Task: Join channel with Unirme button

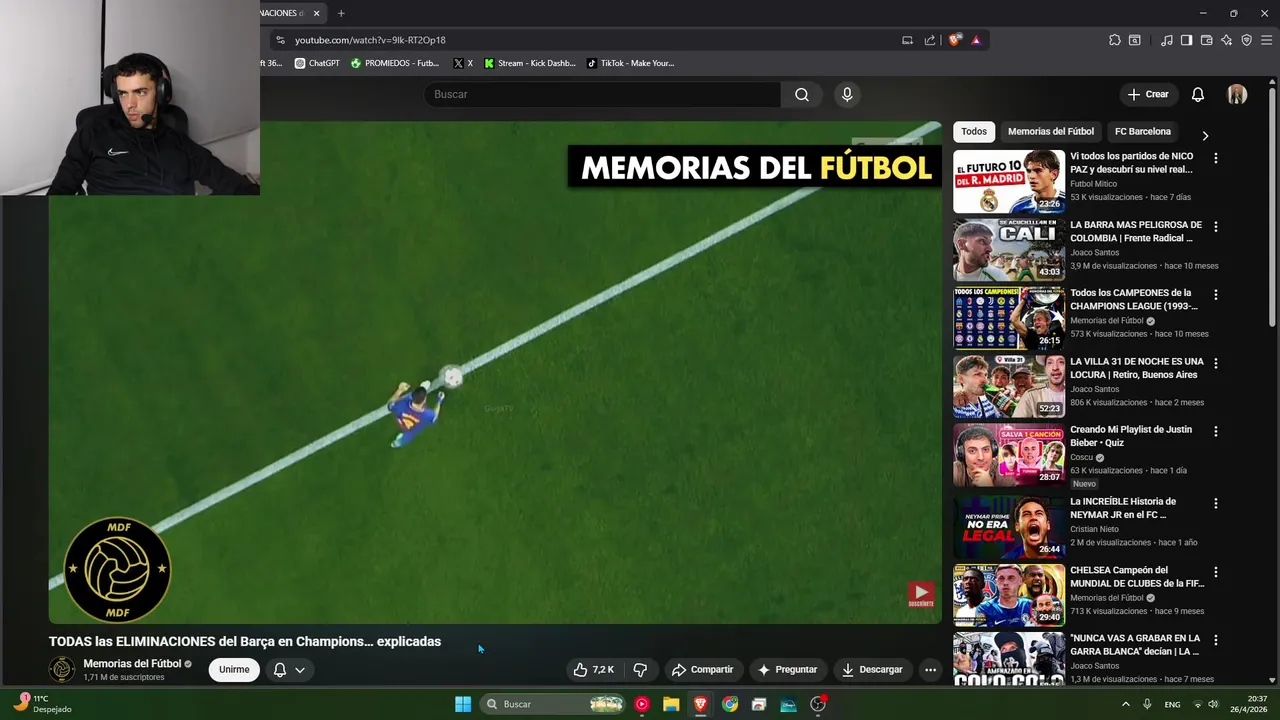Action: (x=234, y=669)
